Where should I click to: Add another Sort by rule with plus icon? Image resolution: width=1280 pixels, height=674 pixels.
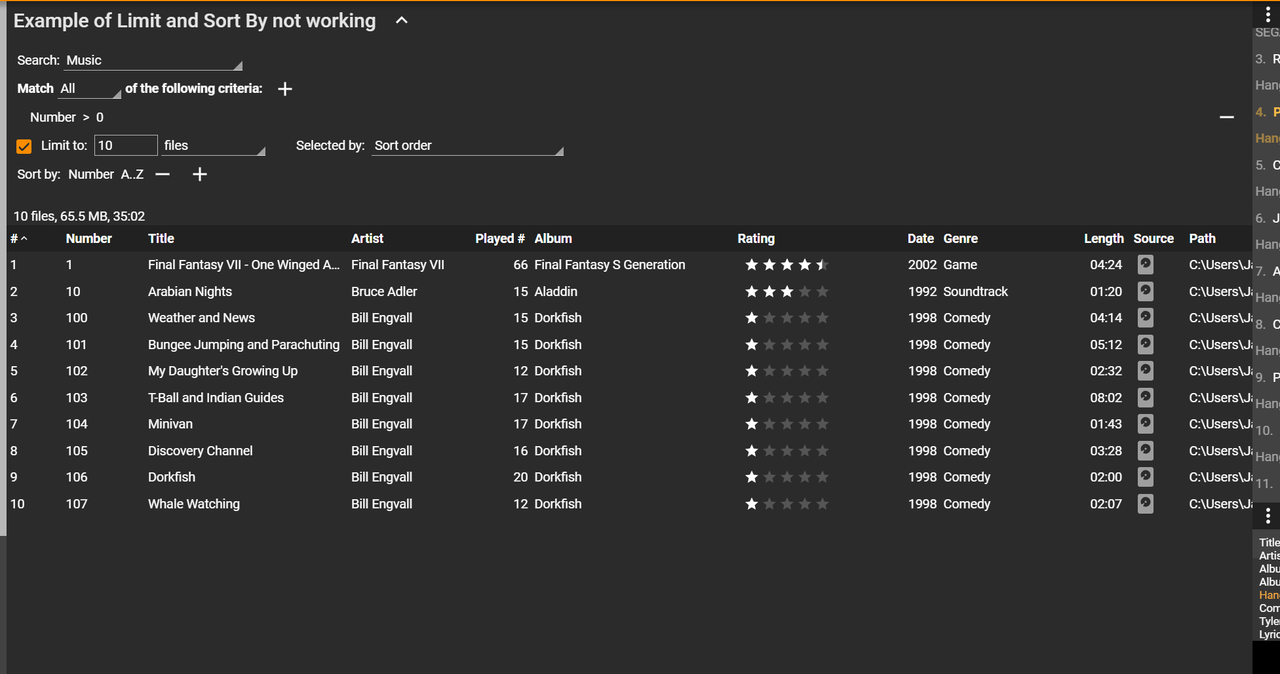click(199, 174)
